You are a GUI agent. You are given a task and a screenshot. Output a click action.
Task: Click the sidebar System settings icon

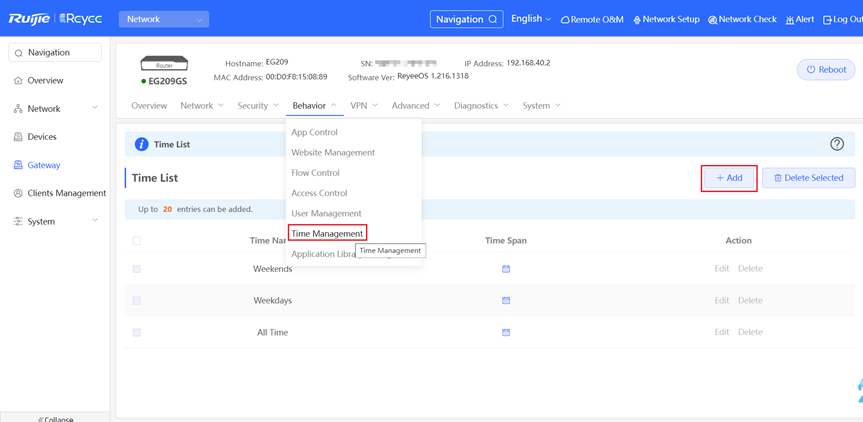click(x=18, y=222)
